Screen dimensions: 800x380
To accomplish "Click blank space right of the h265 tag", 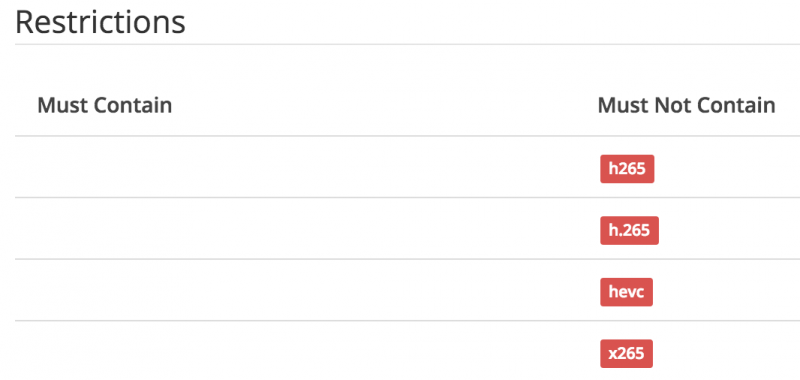I will pyautogui.click(x=727, y=169).
